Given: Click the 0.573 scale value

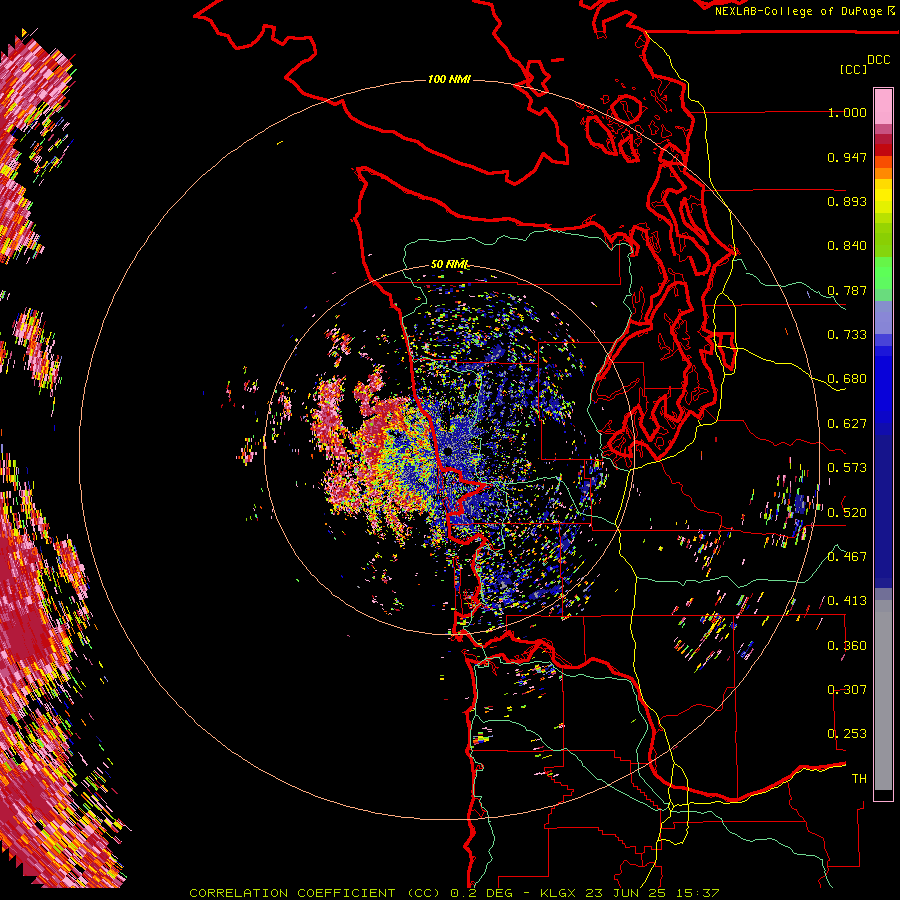Looking at the screenshot, I should (847, 468).
